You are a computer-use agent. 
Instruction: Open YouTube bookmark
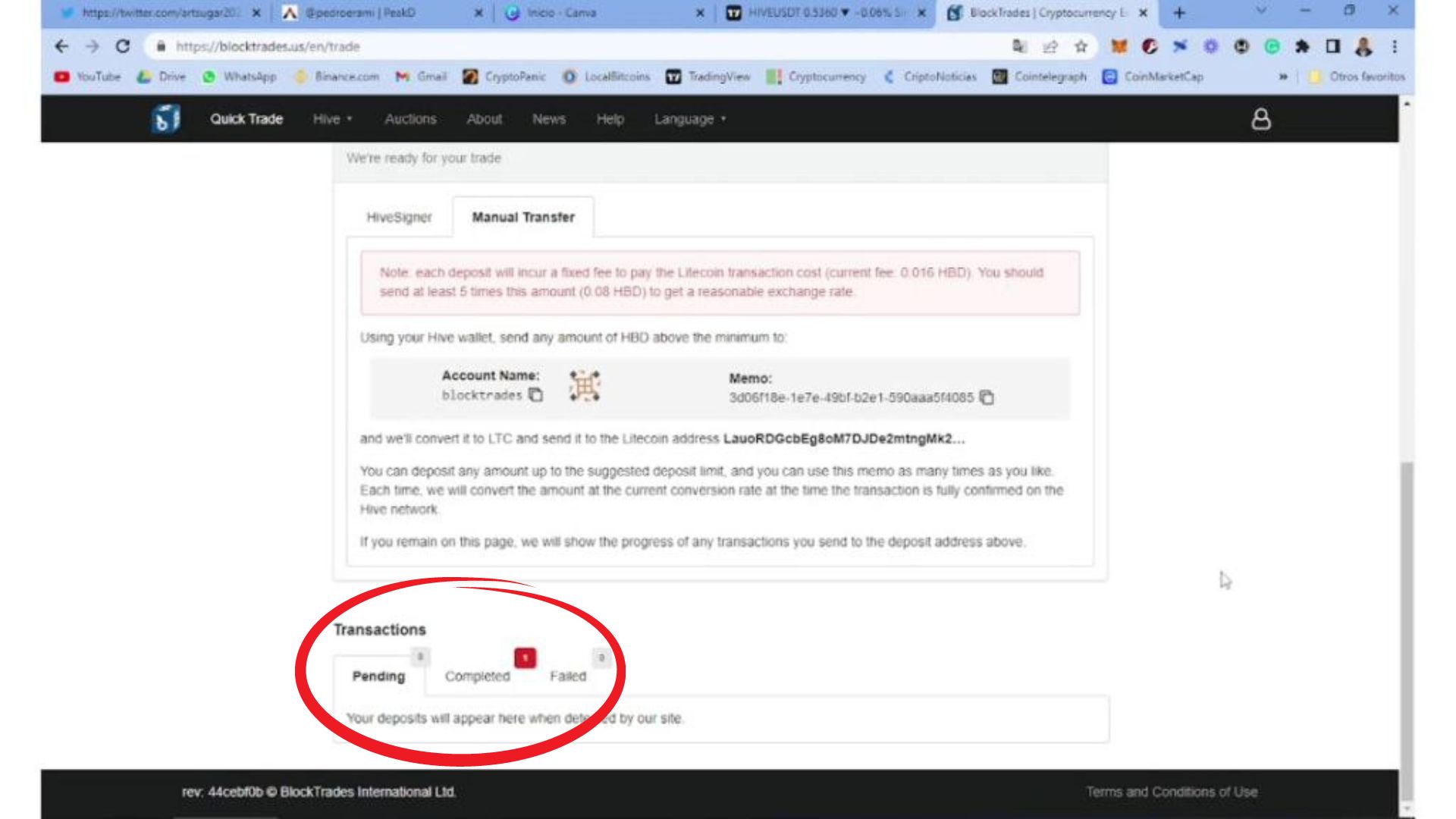(87, 77)
